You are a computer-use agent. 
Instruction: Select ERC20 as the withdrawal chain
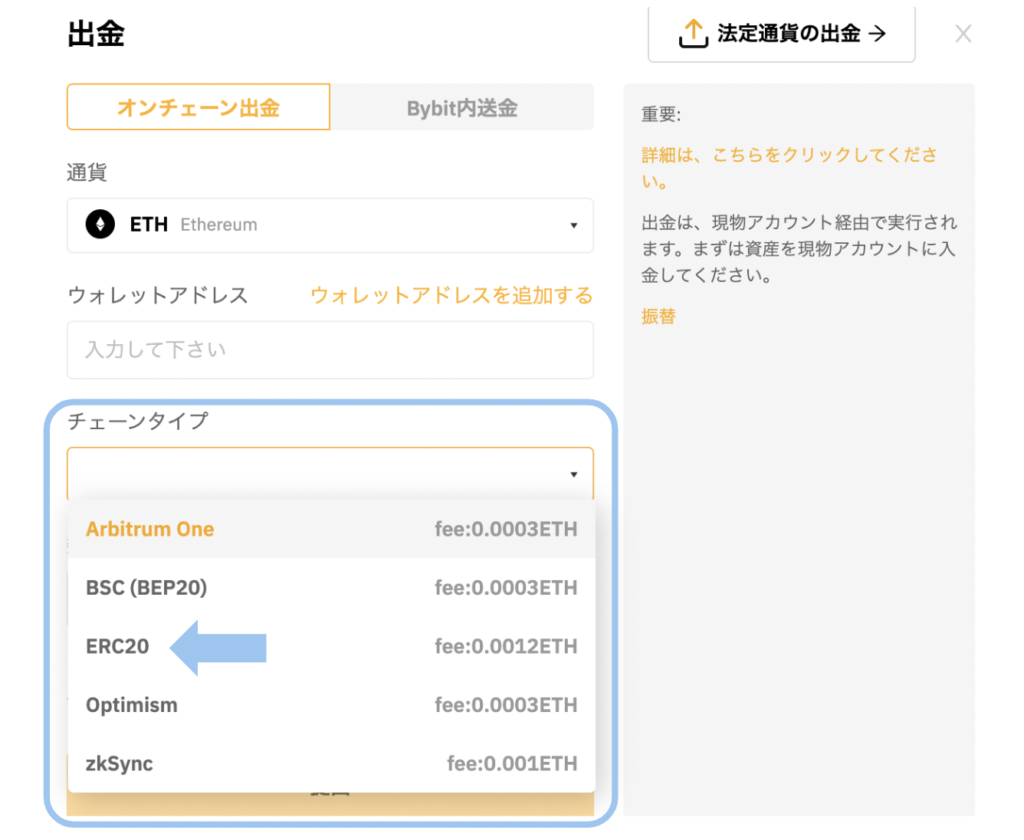tap(117, 647)
